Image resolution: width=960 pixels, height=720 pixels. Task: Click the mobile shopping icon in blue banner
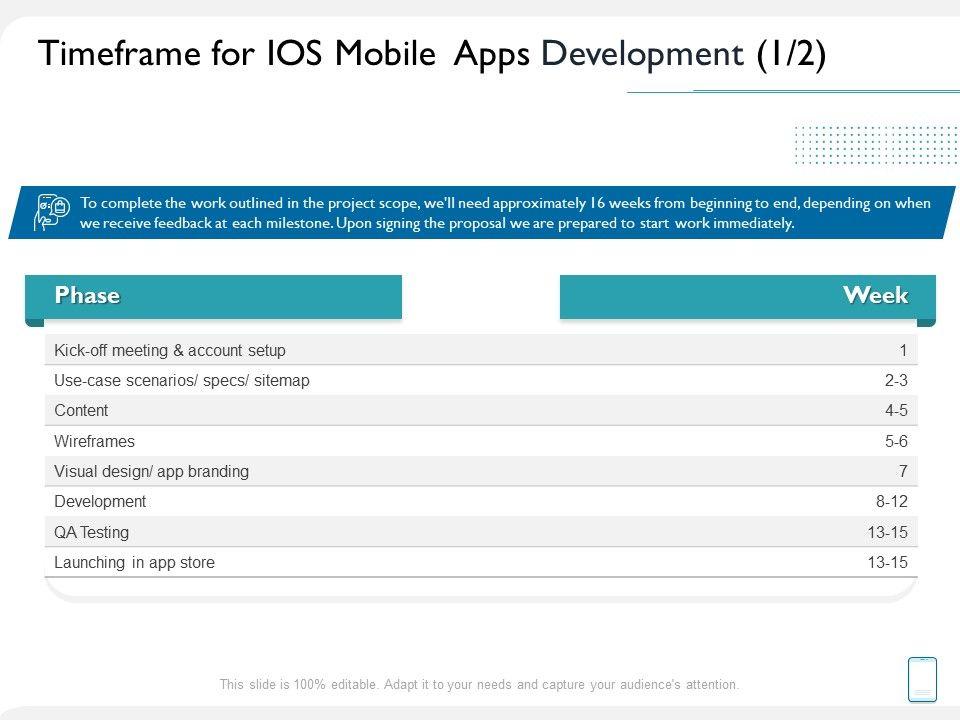click(x=52, y=212)
